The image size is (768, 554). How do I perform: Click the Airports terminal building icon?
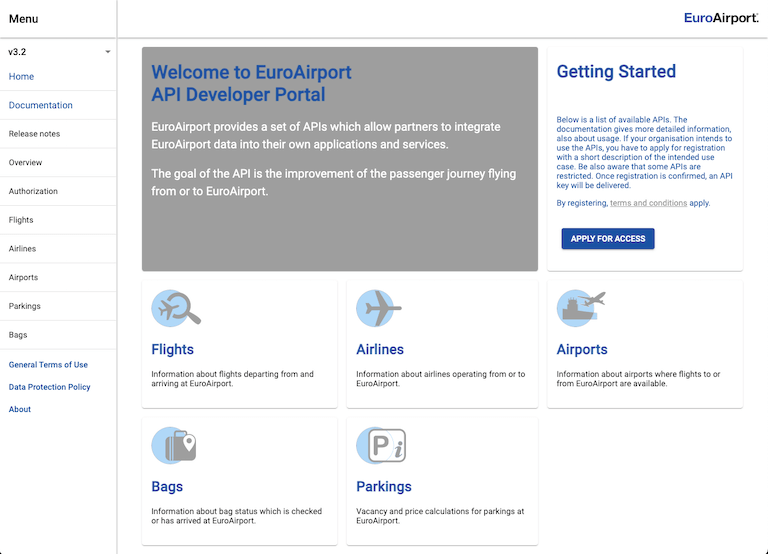pyautogui.click(x=581, y=308)
